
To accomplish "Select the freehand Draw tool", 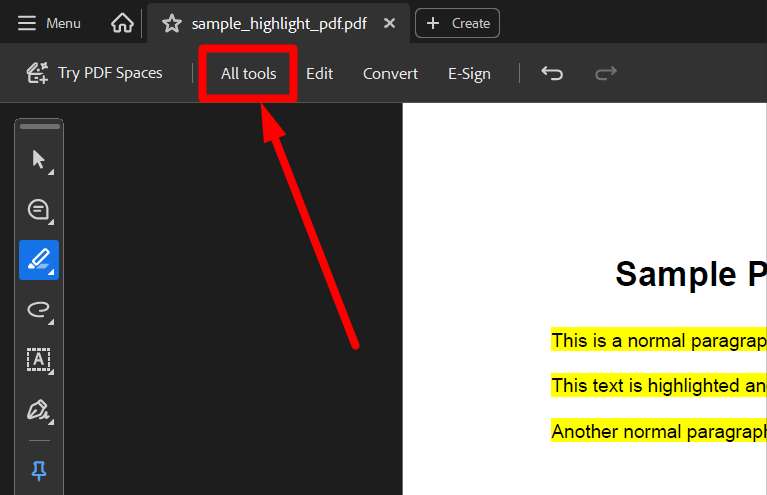I will click(39, 310).
